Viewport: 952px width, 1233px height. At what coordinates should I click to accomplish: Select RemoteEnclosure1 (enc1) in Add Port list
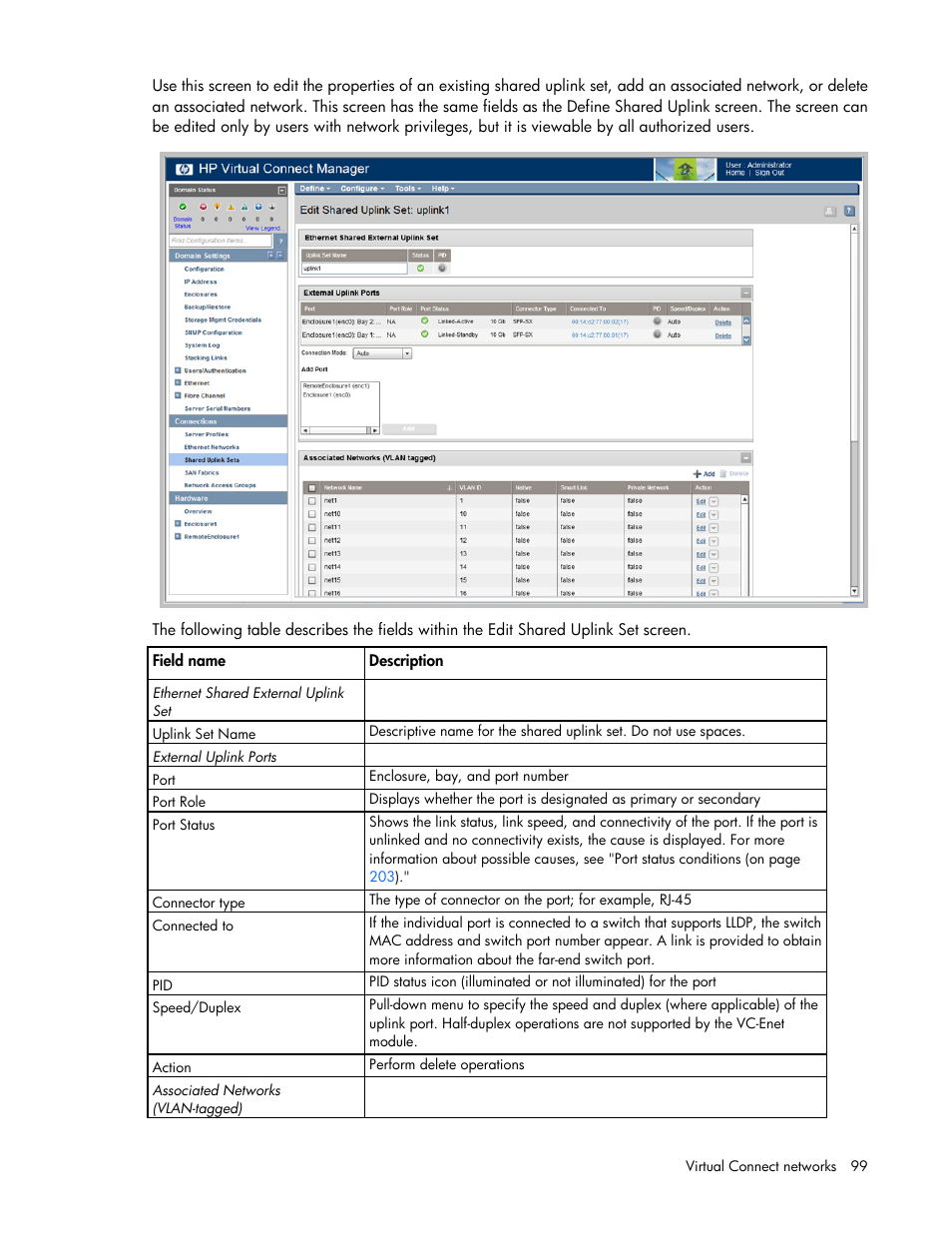[336, 386]
